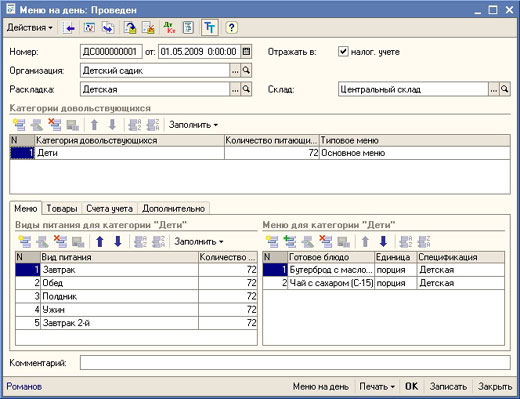Click the Дт/Кт postings result icon
The width and height of the screenshot is (520, 399).
tap(169, 28)
